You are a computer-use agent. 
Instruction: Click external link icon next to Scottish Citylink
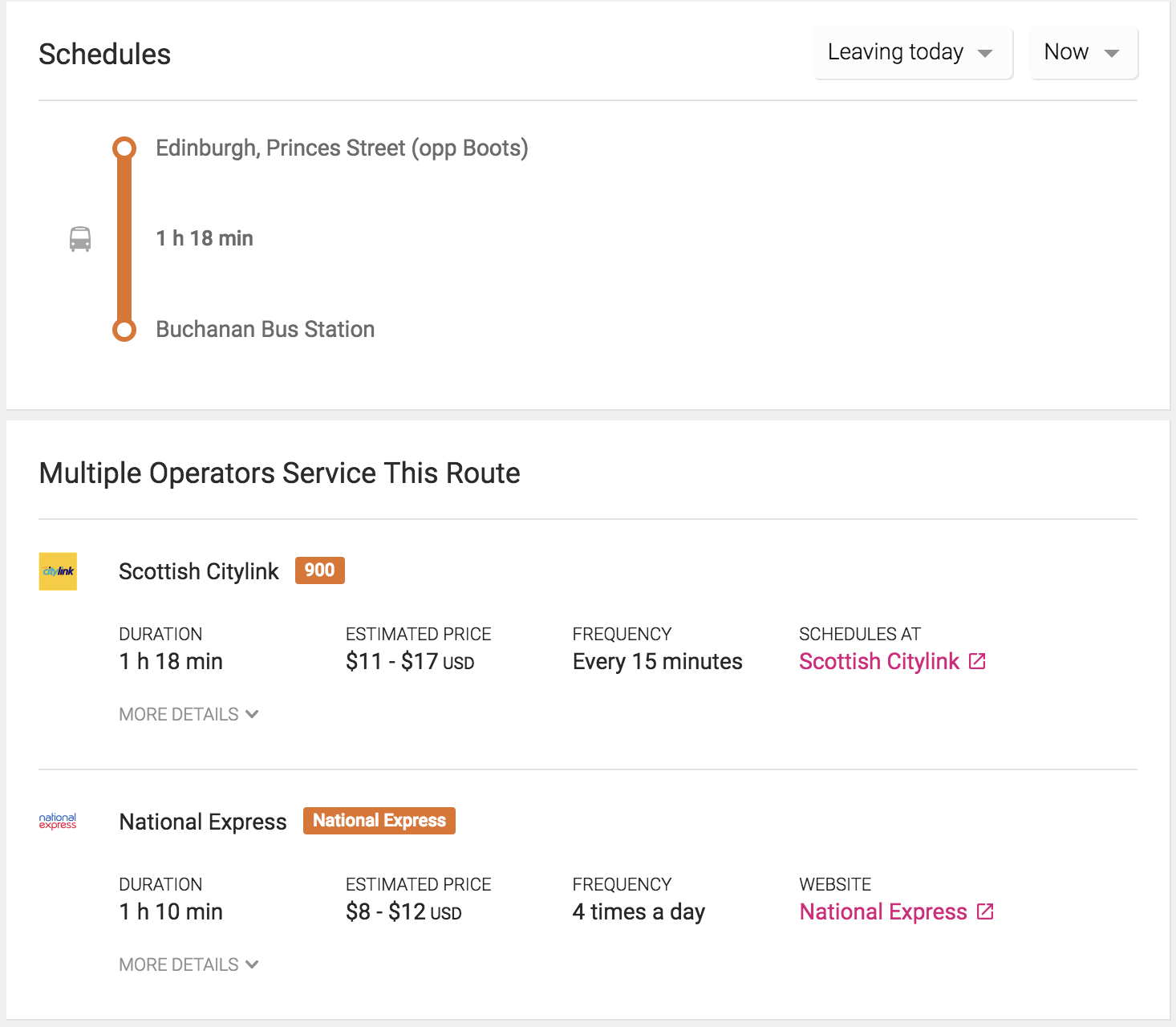977,661
